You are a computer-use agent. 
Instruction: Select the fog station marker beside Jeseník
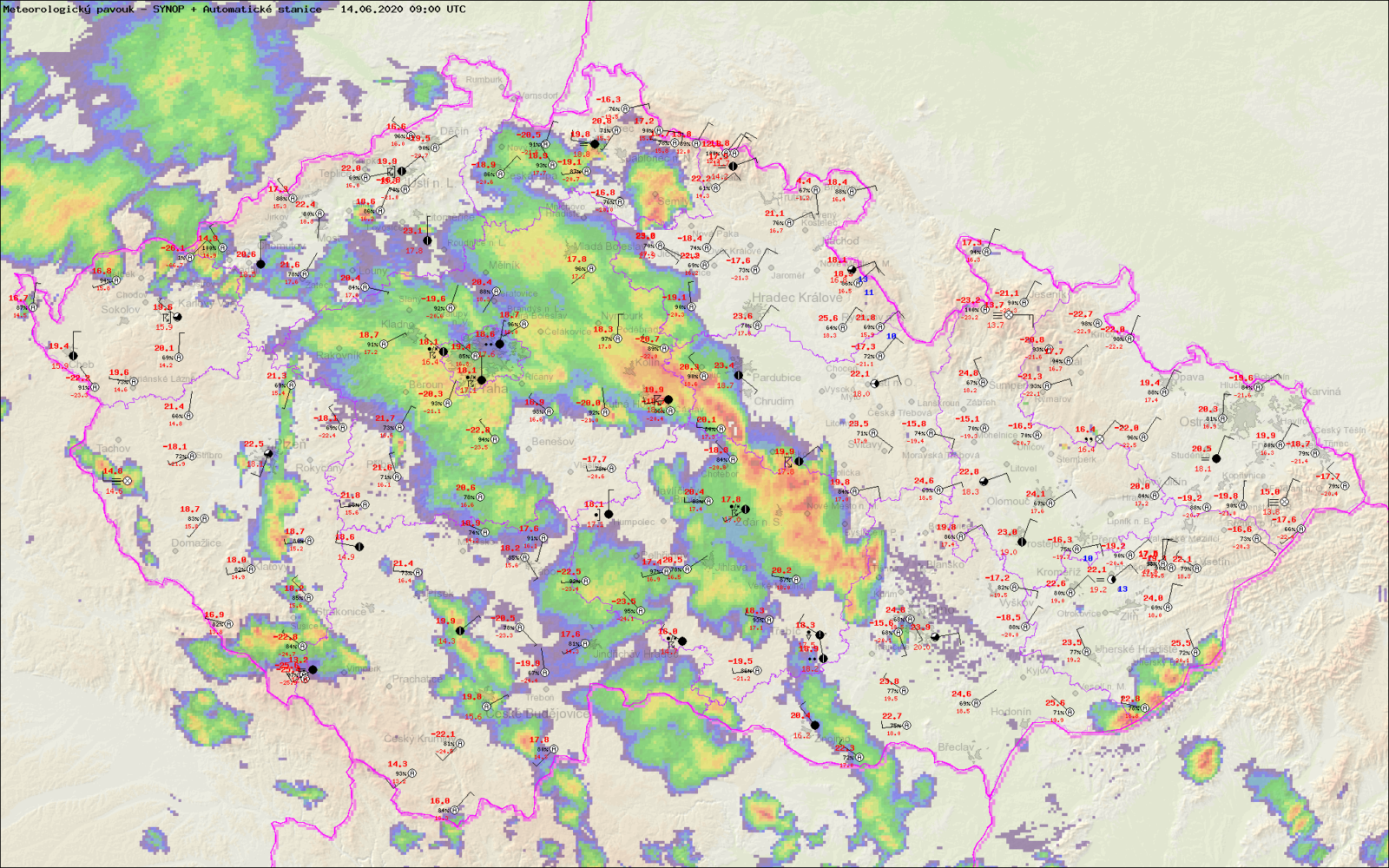pos(1009,315)
